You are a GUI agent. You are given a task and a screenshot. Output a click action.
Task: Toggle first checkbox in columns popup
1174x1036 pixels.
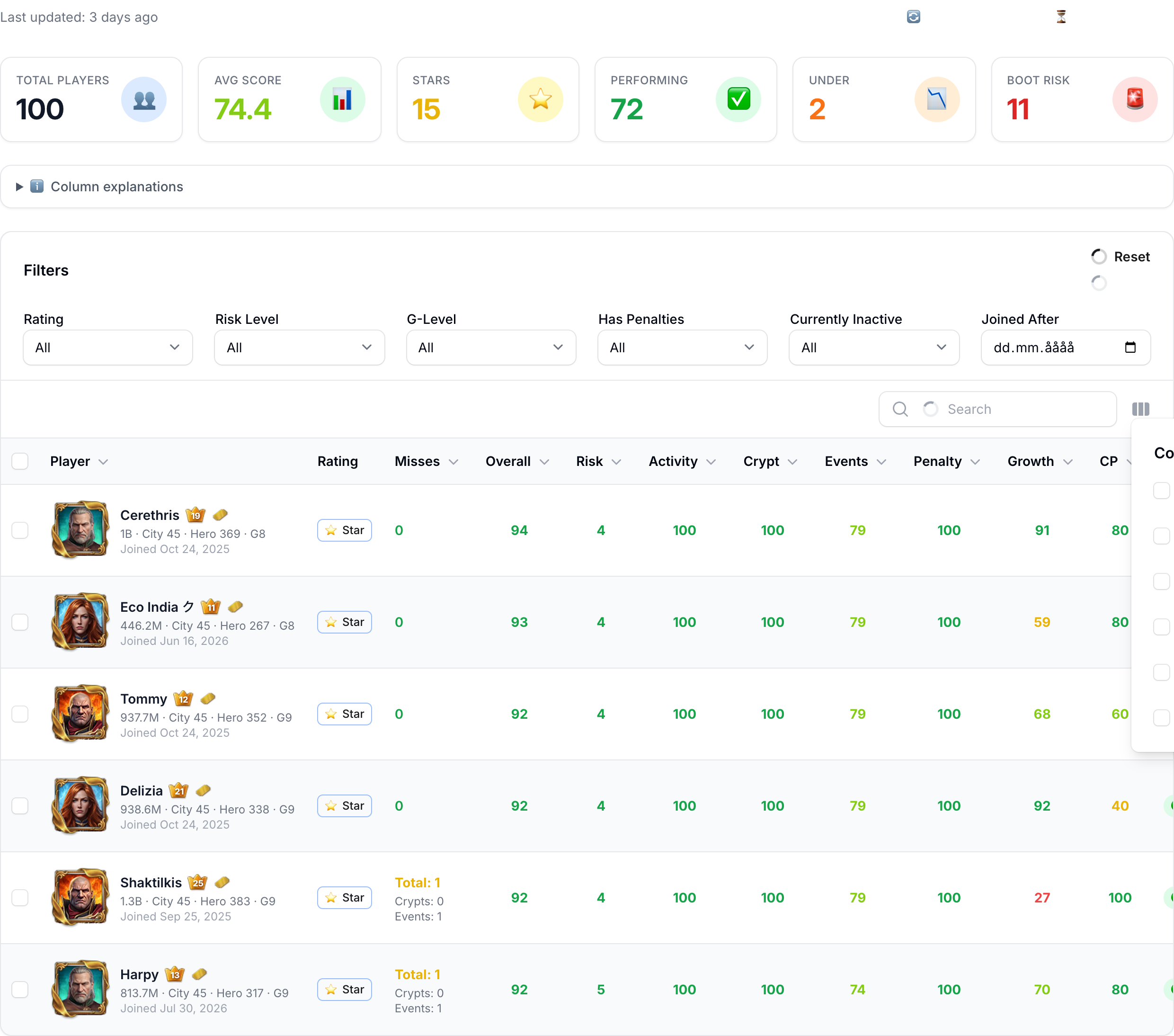click(x=1161, y=491)
